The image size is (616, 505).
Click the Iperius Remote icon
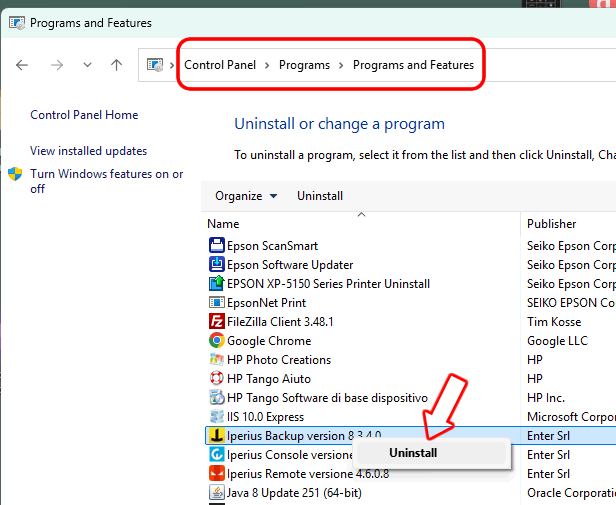point(216,473)
